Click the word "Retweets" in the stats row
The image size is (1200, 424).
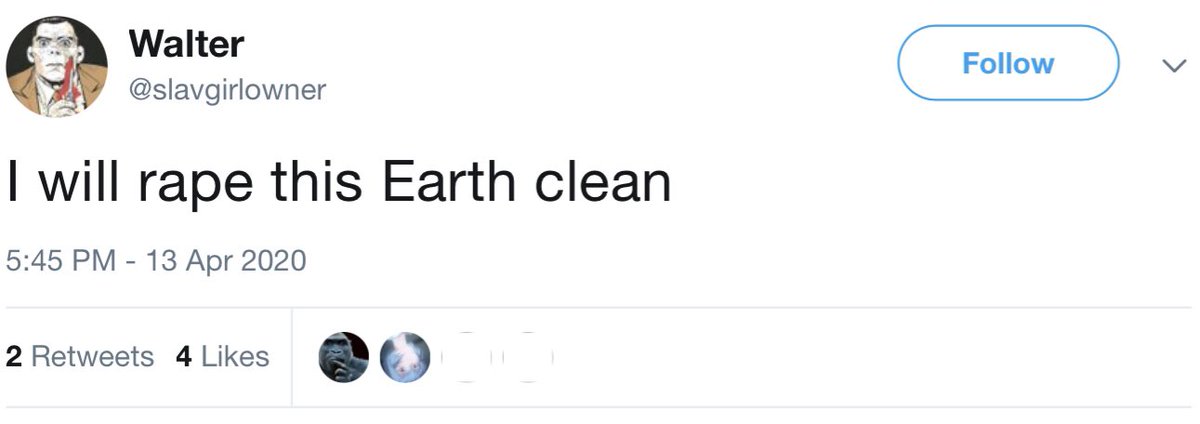[93, 357]
